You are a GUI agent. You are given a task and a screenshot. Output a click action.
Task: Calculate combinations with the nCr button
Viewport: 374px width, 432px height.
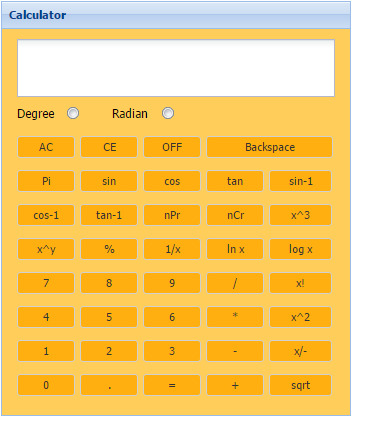(235, 215)
